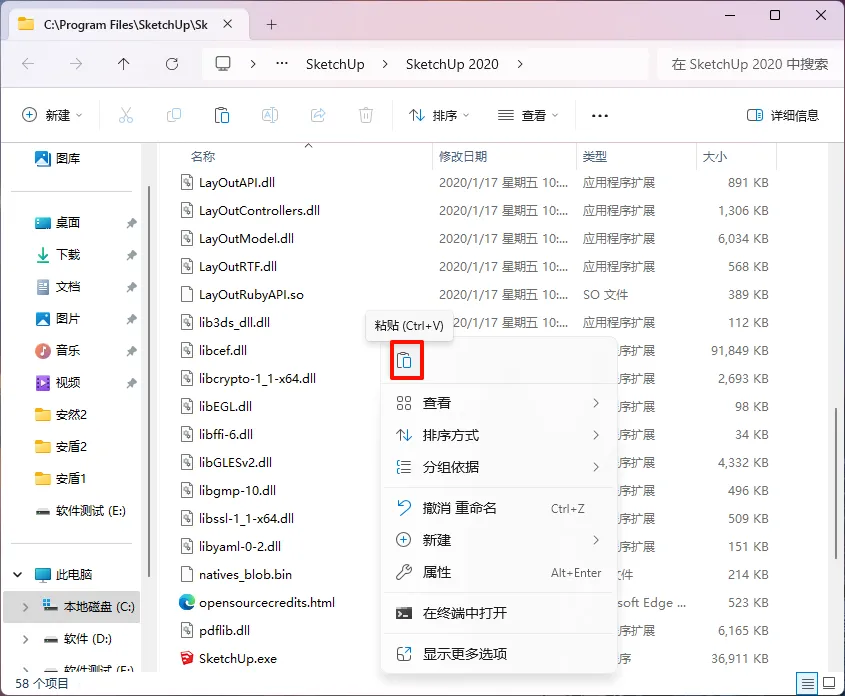Select the SketchUp.exe file
845x696 pixels.
click(228, 658)
